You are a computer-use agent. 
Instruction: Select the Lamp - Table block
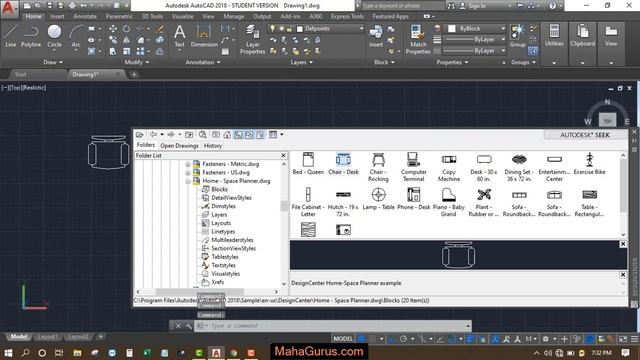point(378,199)
